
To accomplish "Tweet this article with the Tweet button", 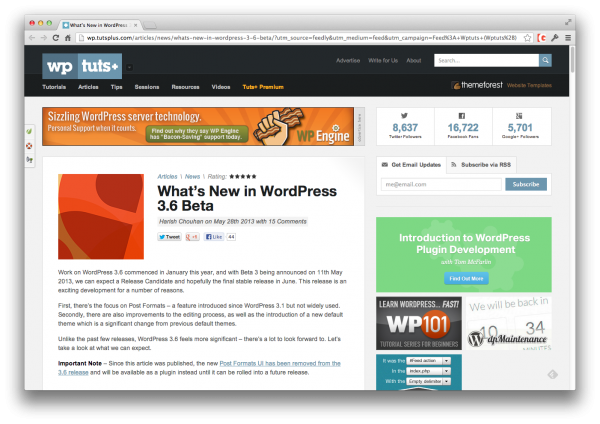I will click(x=169, y=237).
